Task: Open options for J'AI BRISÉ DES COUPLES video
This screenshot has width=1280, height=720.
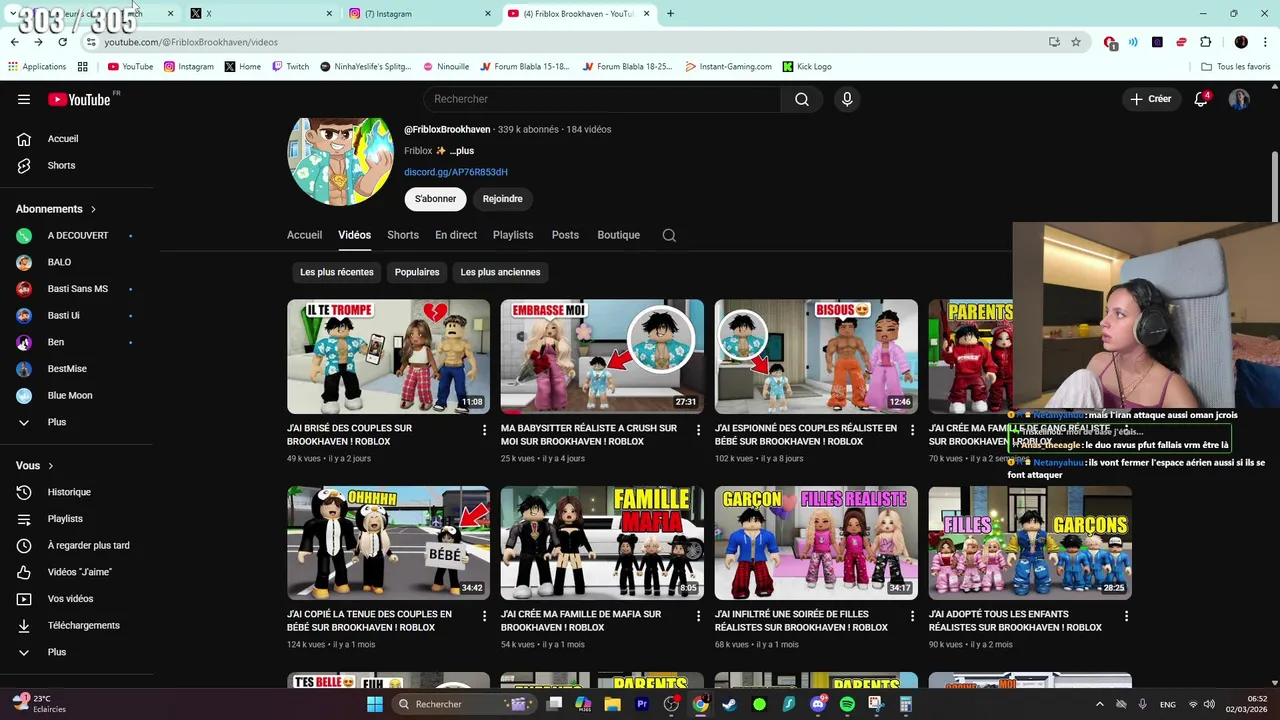Action: pos(484,430)
